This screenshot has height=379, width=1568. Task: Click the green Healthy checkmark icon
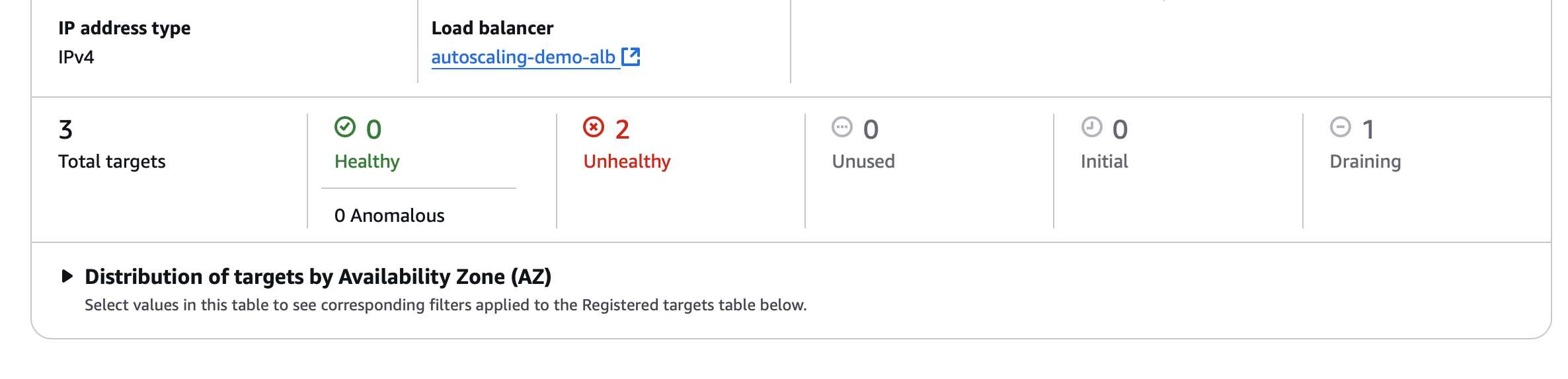point(344,127)
